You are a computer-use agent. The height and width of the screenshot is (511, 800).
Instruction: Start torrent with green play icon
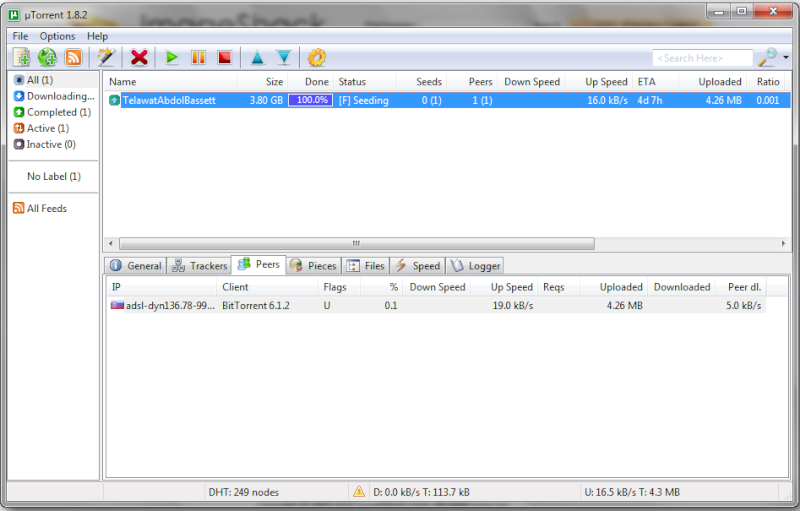(172, 58)
